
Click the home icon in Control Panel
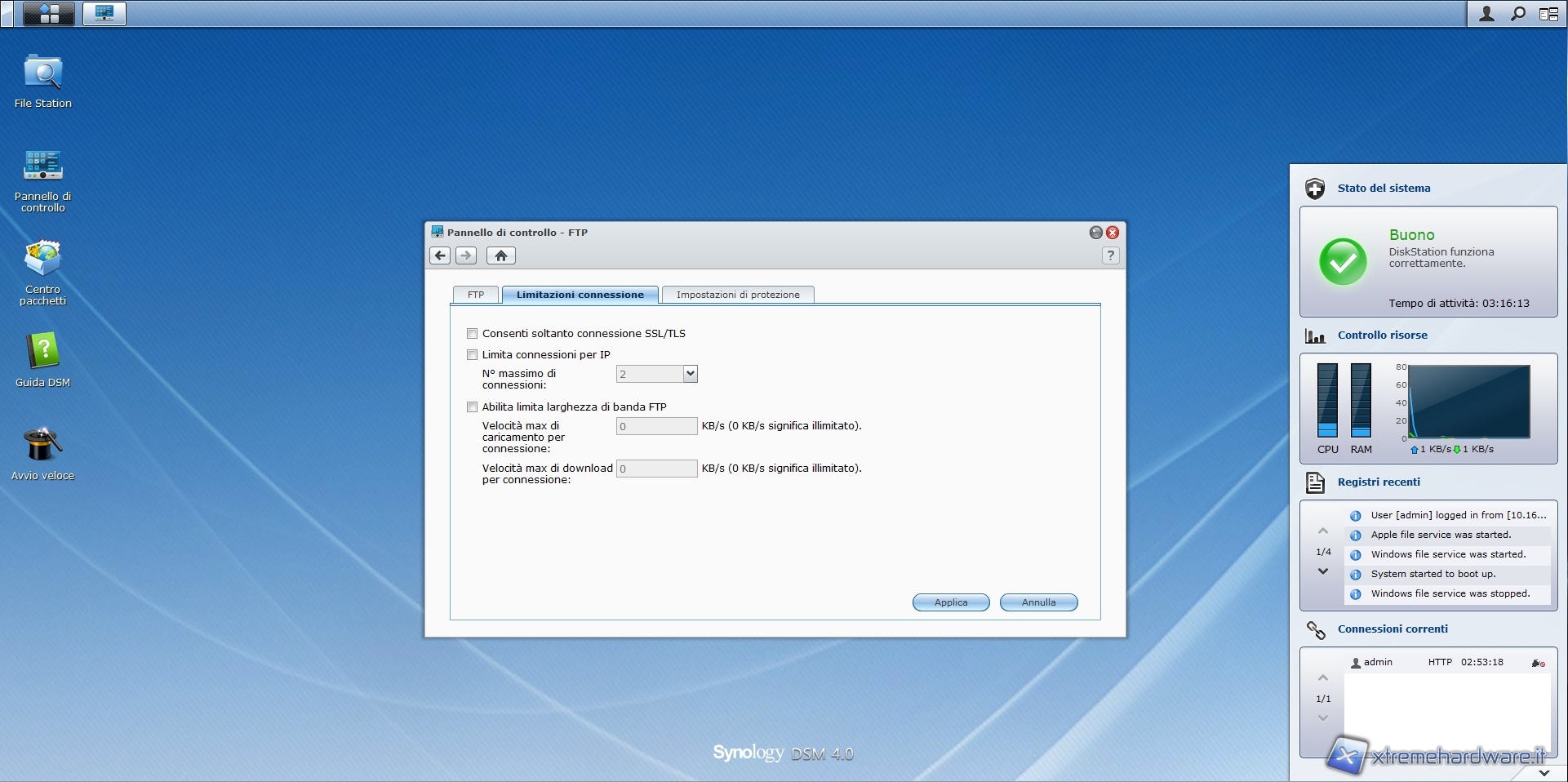click(501, 255)
